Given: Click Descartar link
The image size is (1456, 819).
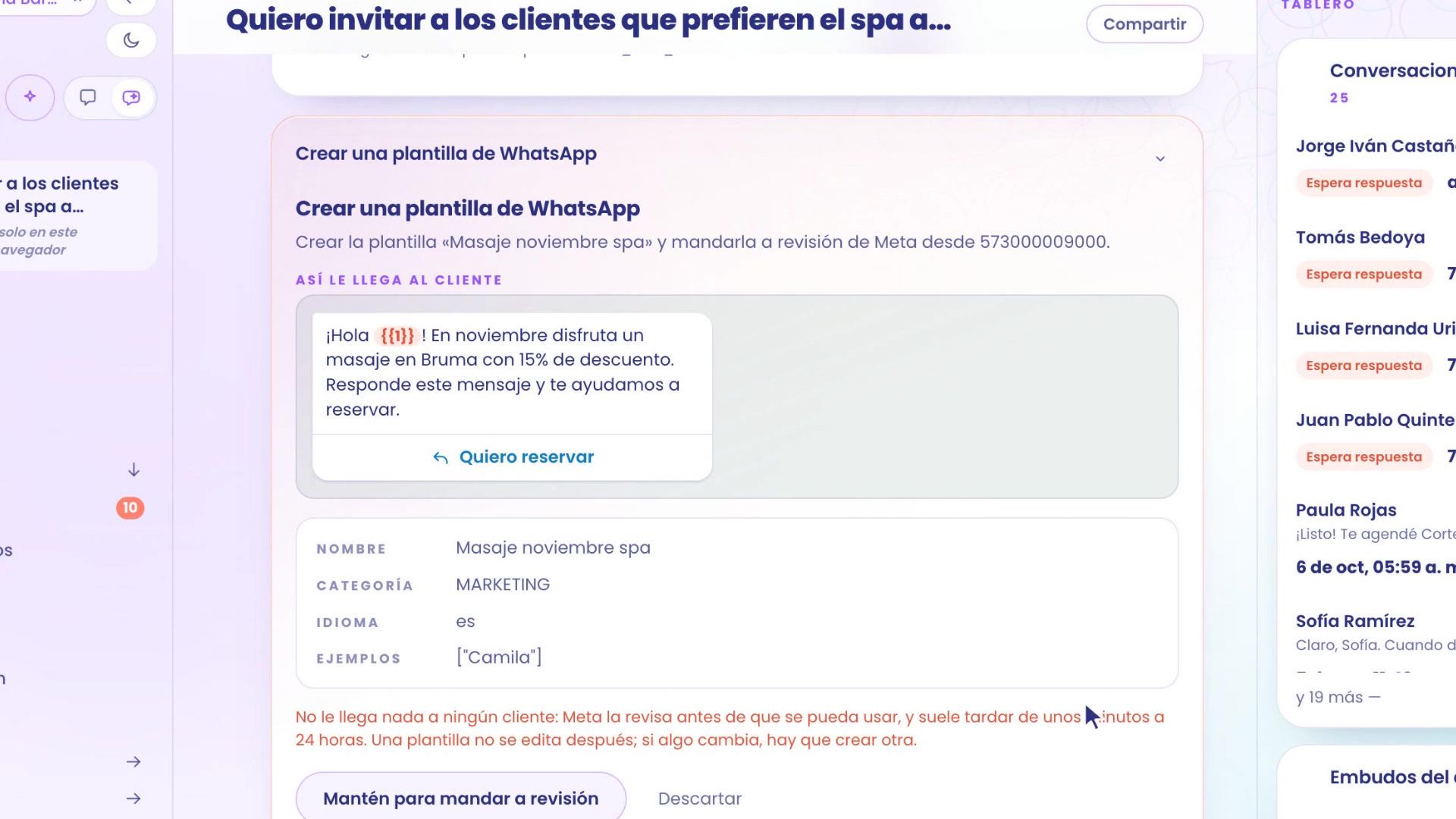Looking at the screenshot, I should click(699, 799).
